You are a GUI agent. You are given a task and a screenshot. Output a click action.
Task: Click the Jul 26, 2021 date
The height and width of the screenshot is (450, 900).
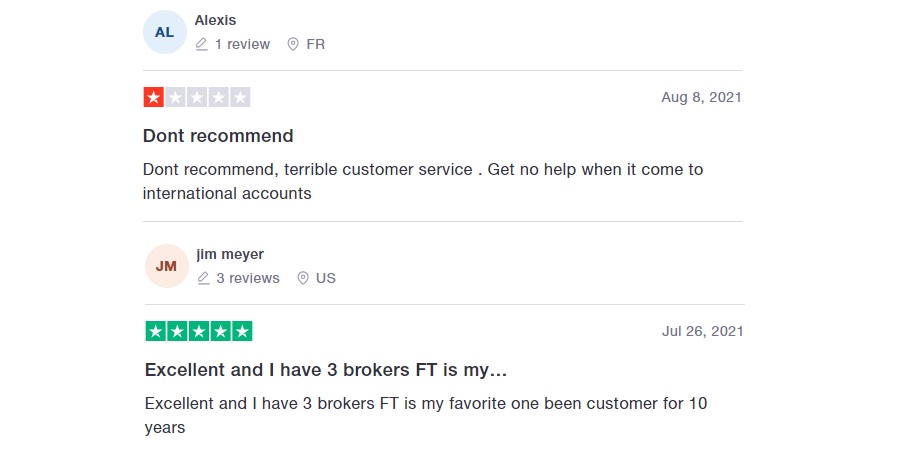(703, 331)
